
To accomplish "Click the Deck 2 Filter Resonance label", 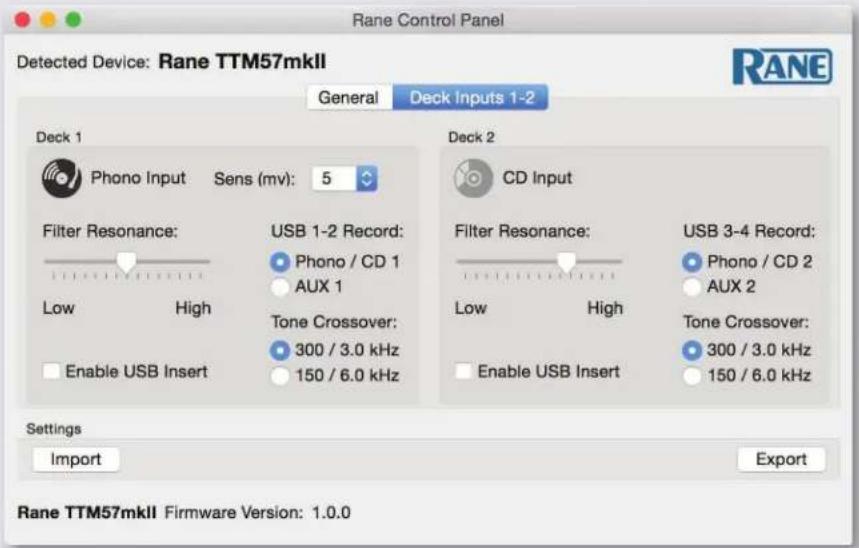I will (x=523, y=231).
